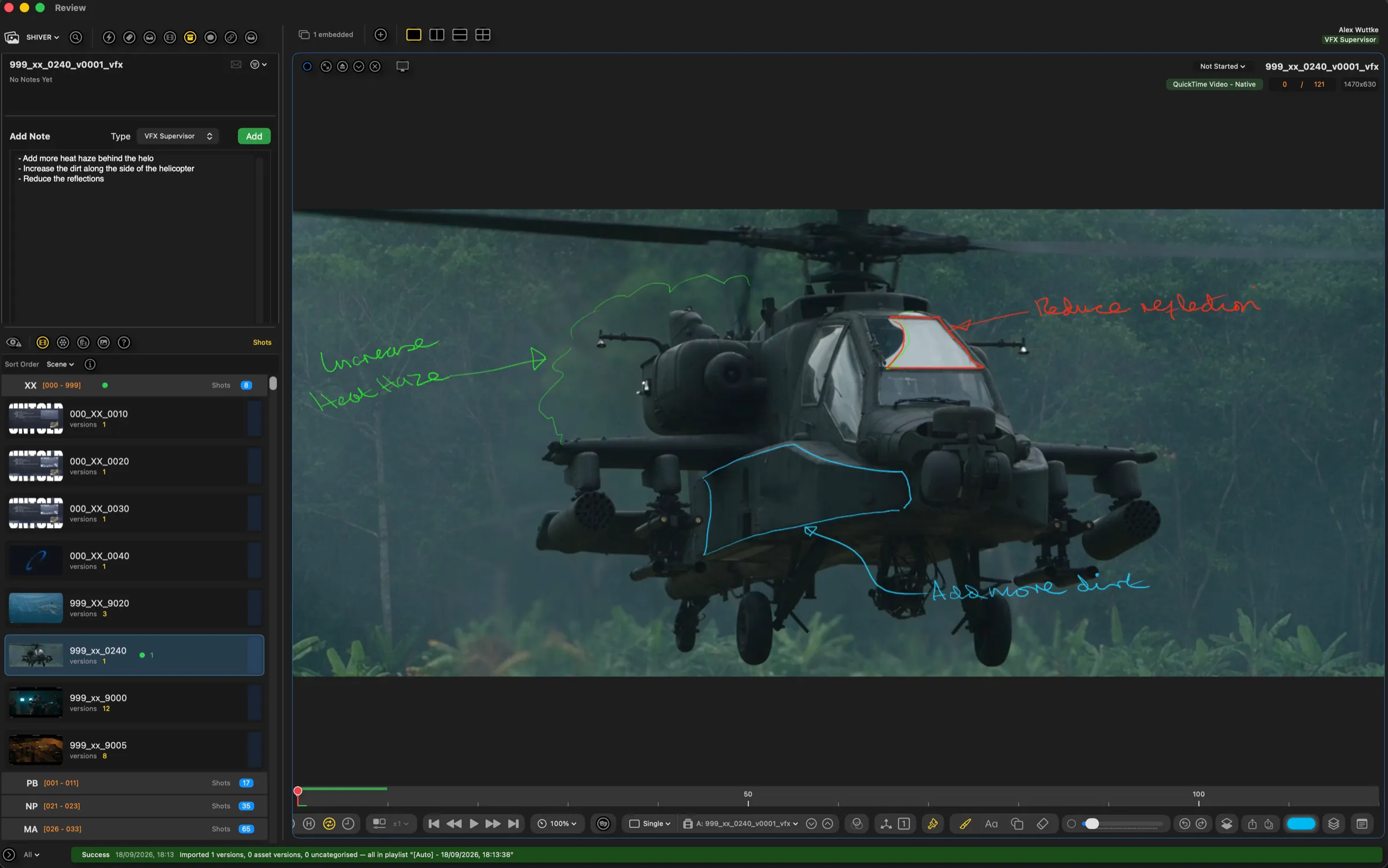Jump to the first frame
This screenshot has width=1388, height=868.
434,823
